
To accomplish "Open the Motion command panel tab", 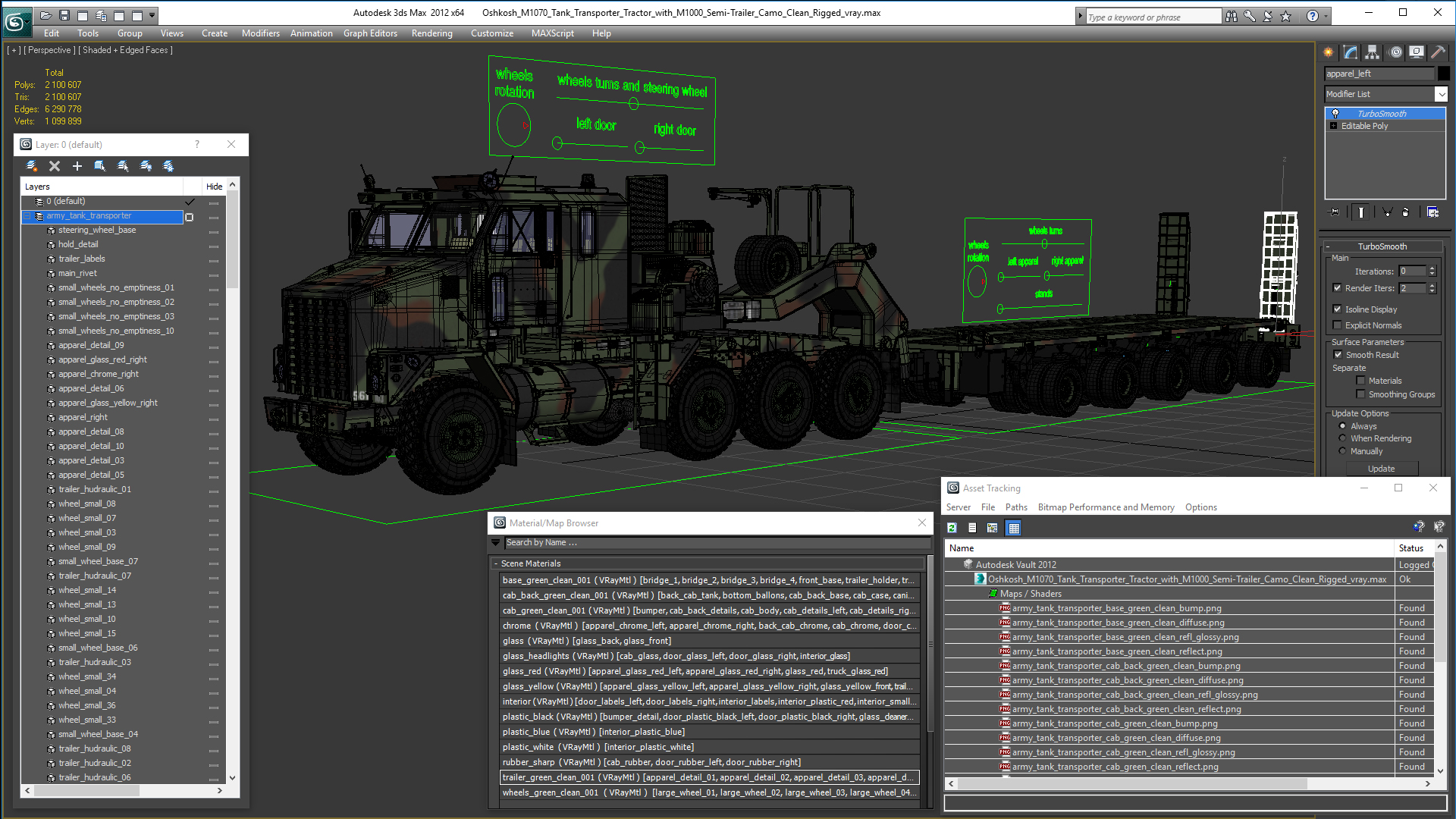I will 1395,52.
